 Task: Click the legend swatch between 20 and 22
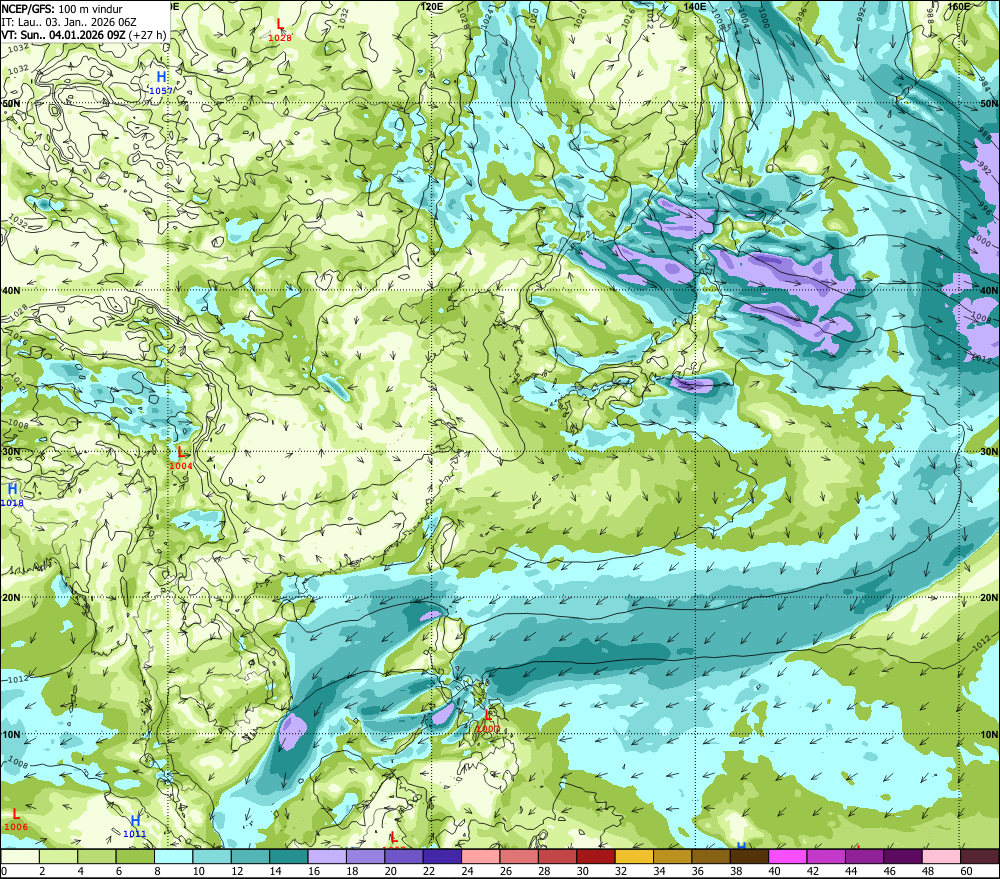click(x=404, y=857)
